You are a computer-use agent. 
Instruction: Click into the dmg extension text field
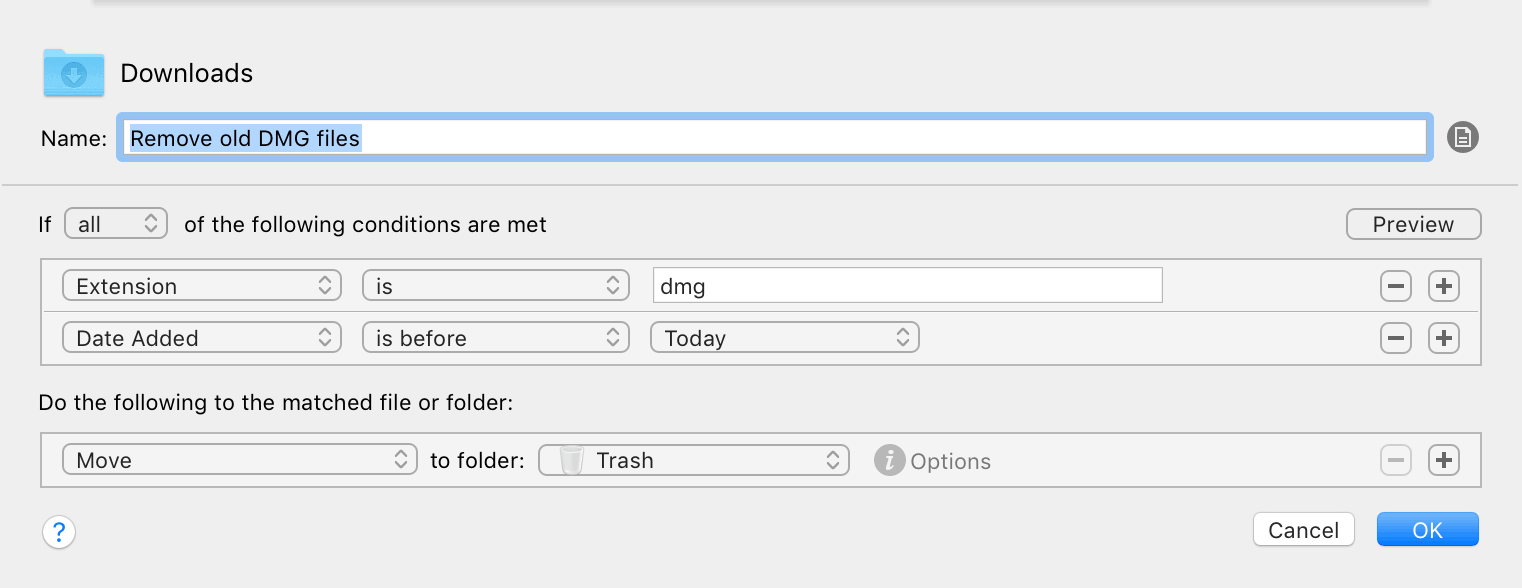tap(907, 285)
